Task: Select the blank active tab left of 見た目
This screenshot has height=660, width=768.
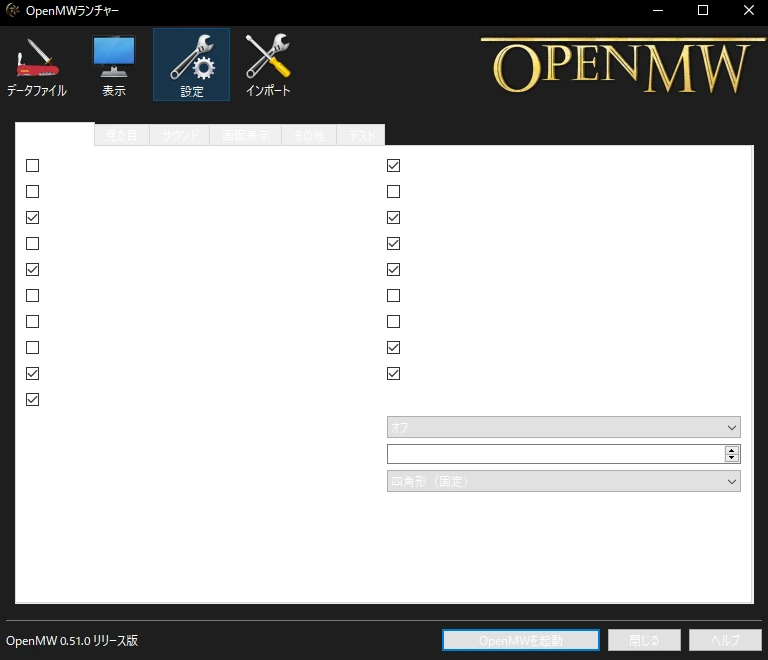Action: point(55,134)
